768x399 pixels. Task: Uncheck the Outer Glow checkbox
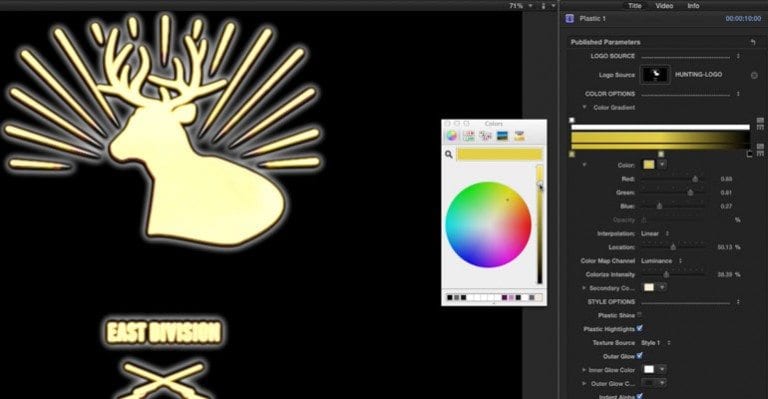640,356
